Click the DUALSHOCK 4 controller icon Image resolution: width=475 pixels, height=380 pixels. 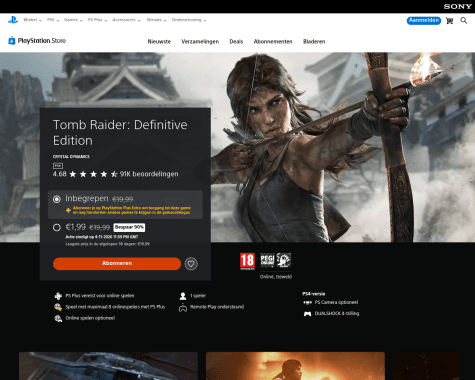[x=307, y=314]
